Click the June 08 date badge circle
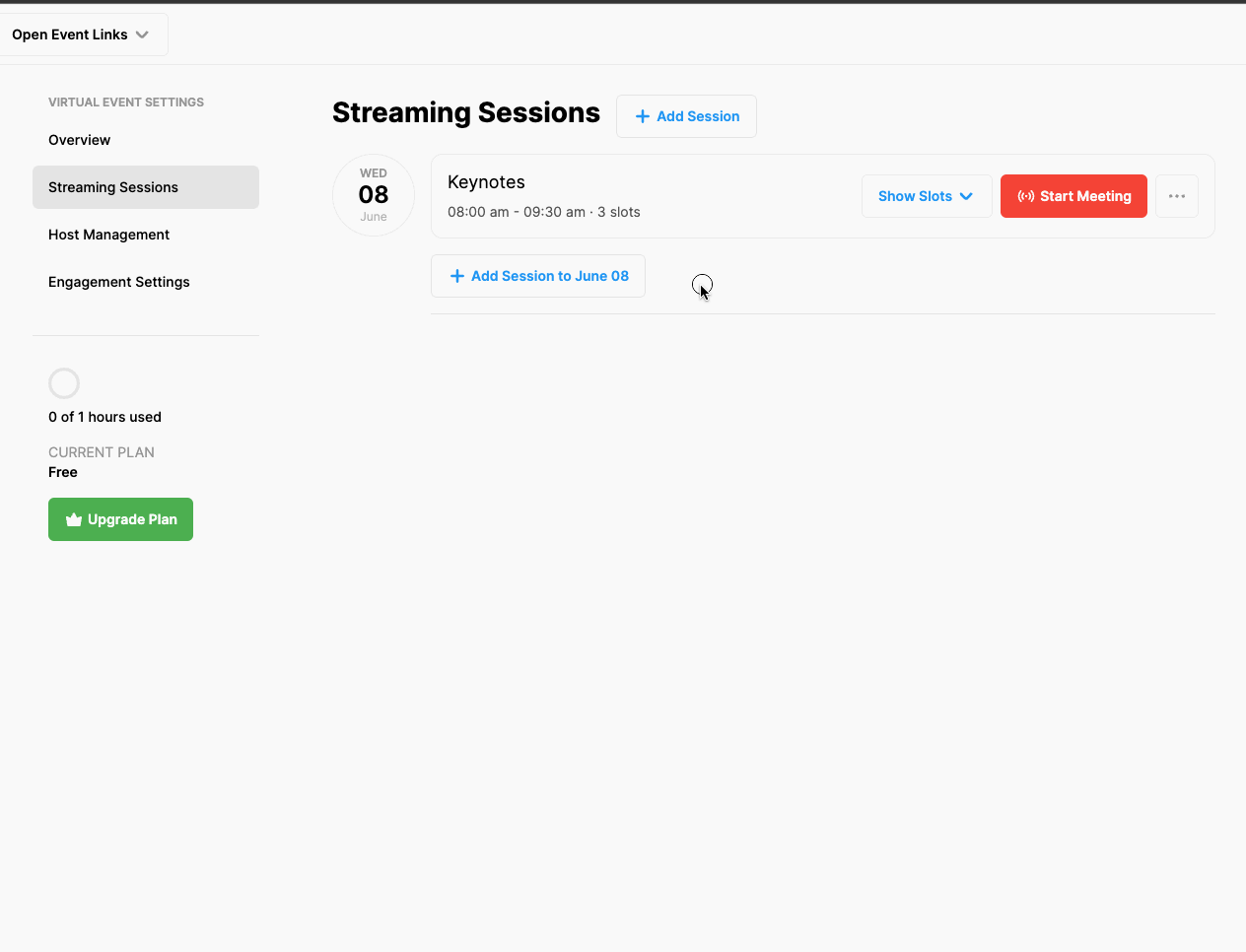 pyautogui.click(x=374, y=195)
